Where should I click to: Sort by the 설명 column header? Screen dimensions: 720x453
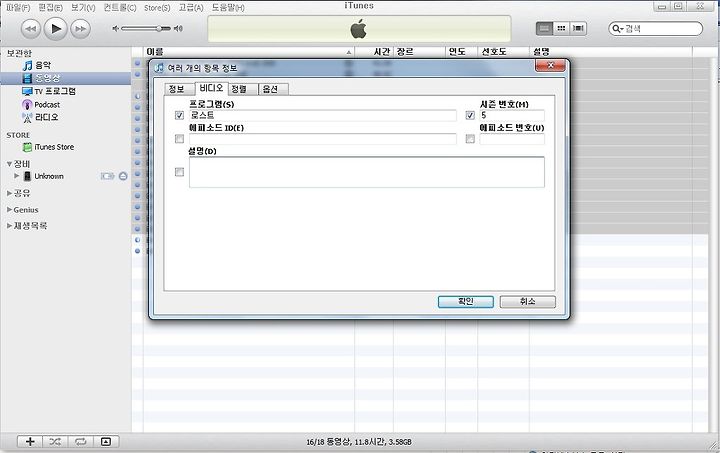[x=611, y=52]
